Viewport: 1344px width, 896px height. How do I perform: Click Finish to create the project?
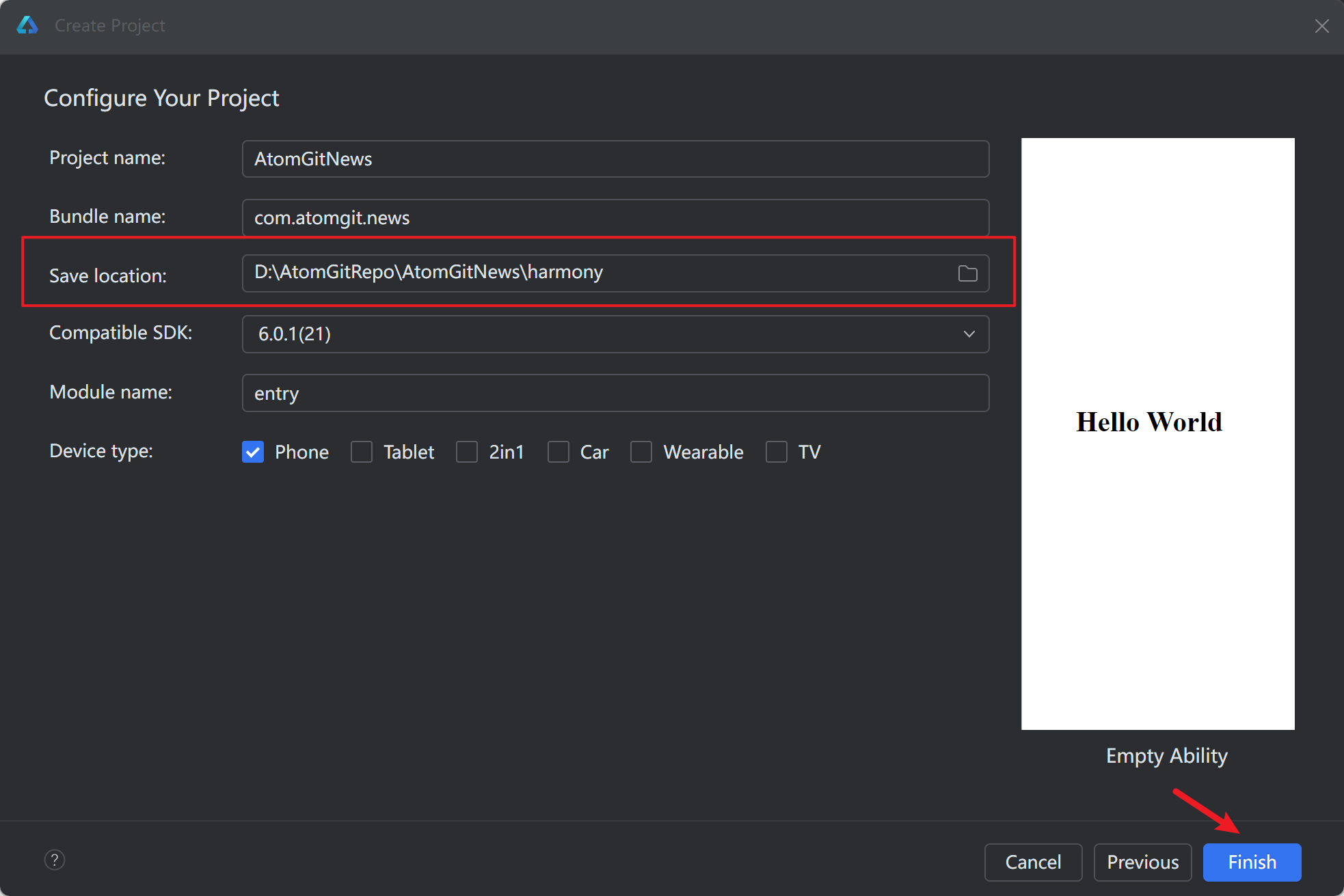tap(1252, 863)
